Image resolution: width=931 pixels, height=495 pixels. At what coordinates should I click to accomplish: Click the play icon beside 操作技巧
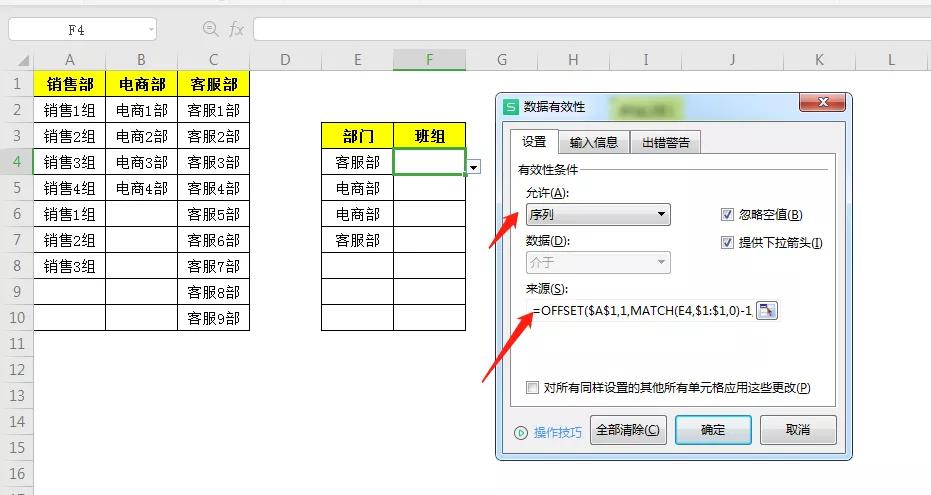click(521, 433)
